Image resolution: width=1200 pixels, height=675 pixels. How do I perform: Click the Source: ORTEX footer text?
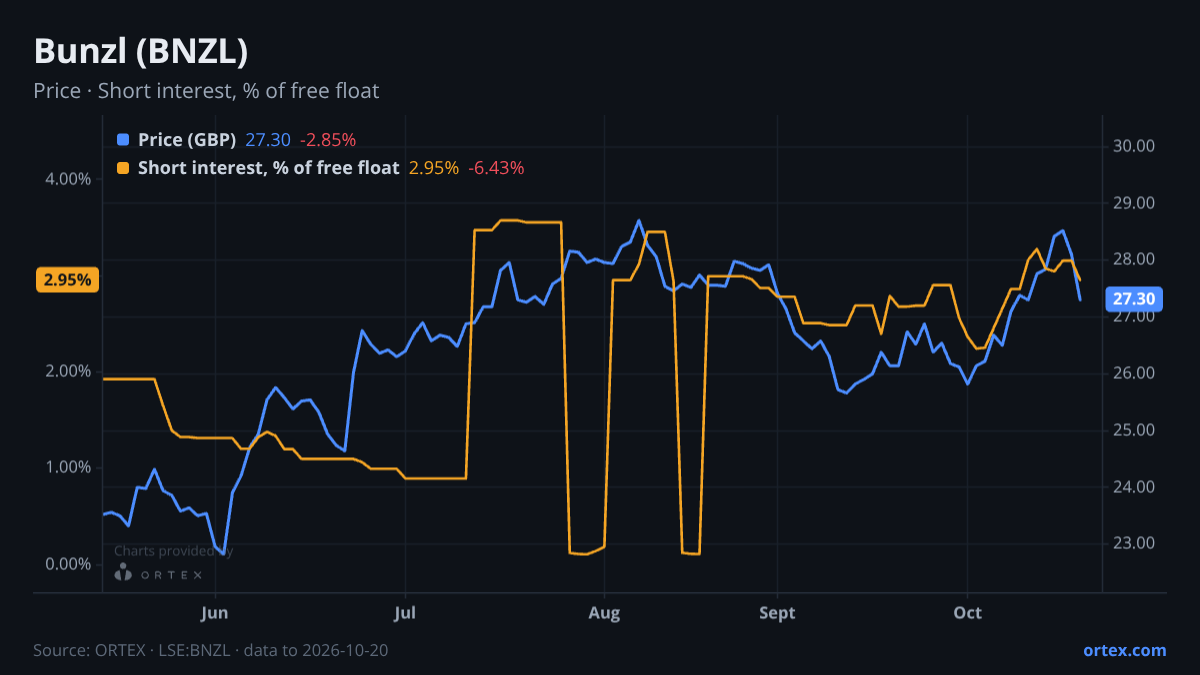click(211, 650)
